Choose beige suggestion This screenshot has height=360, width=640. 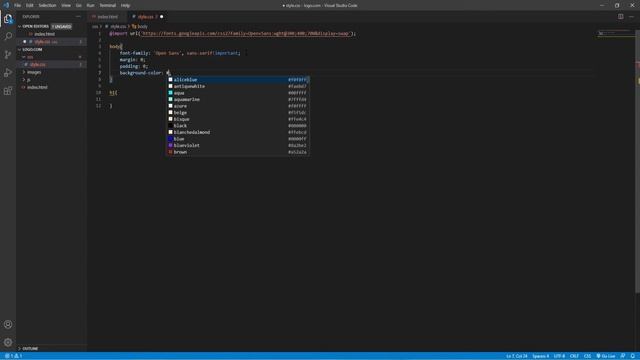[x=238, y=112]
